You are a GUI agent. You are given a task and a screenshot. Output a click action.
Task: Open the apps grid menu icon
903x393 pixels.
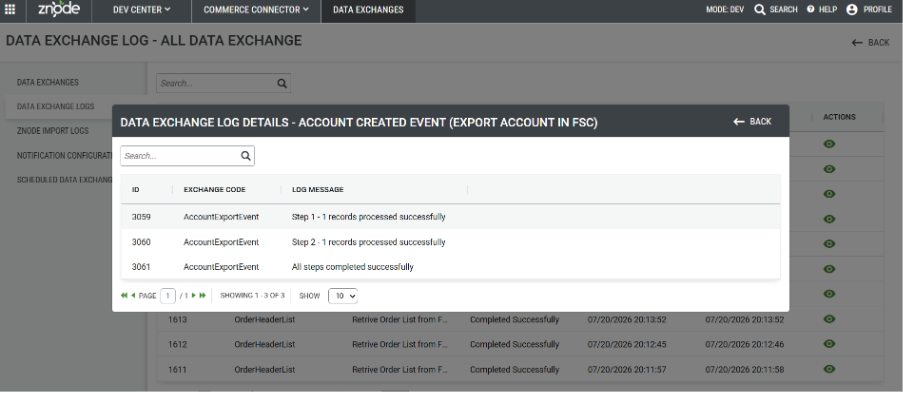(x=10, y=9)
